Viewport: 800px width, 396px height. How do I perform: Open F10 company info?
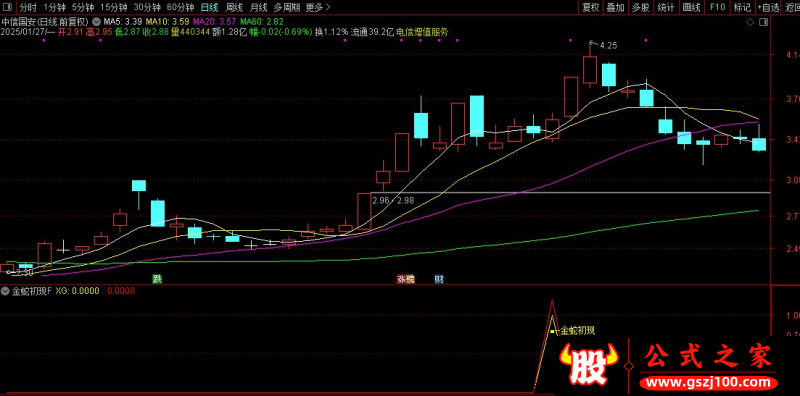(x=717, y=8)
